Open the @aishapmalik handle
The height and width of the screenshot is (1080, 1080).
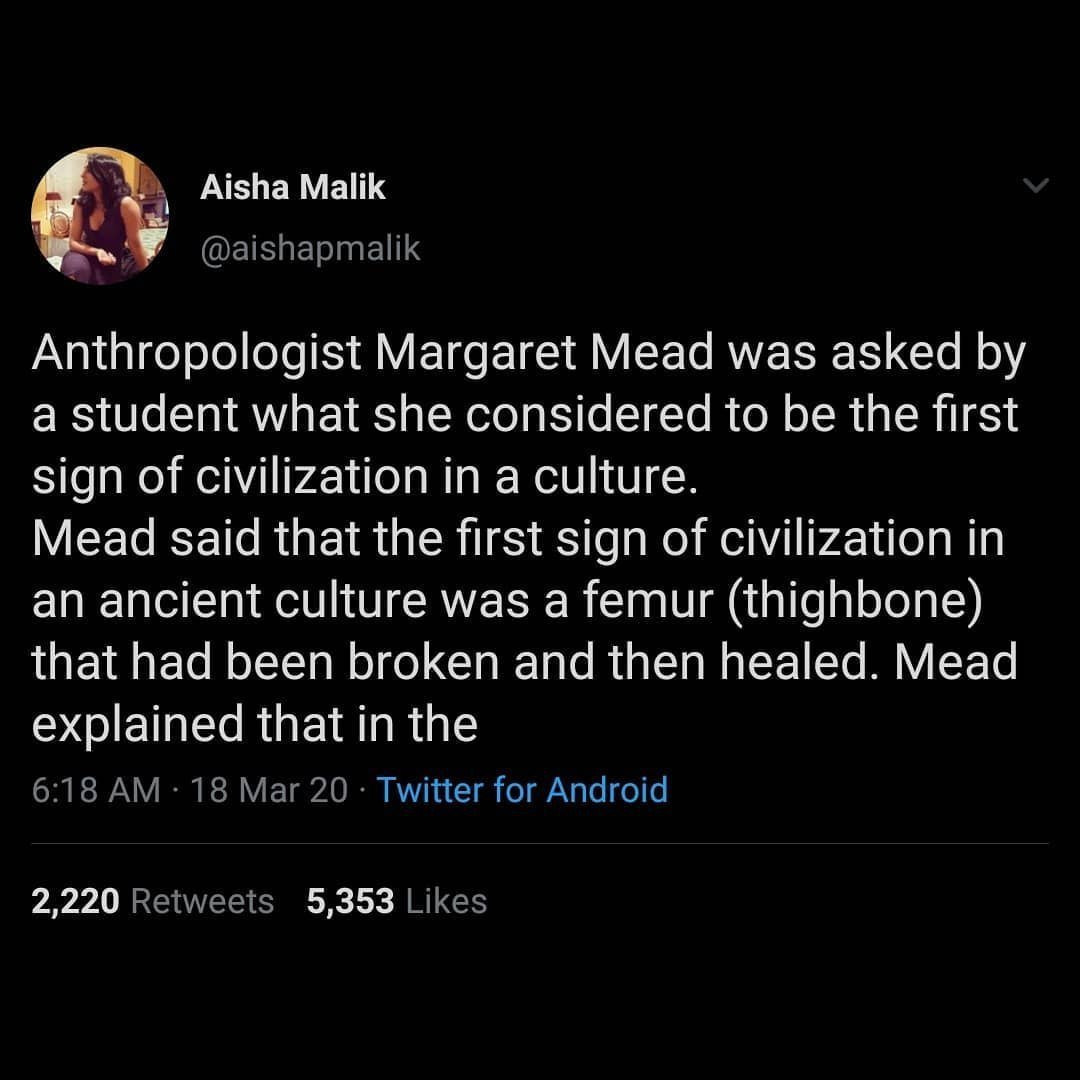310,249
